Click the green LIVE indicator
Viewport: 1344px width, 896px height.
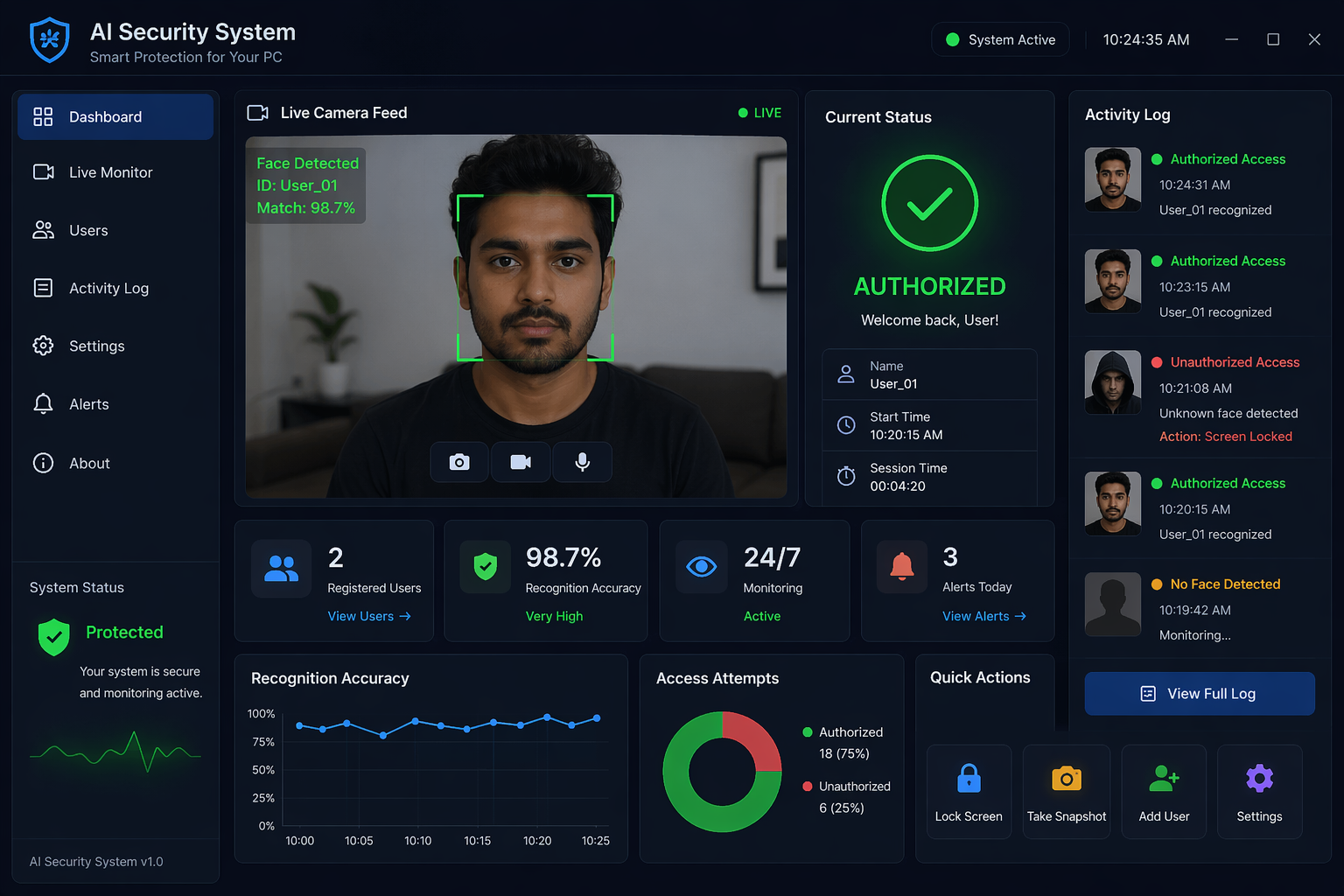(x=759, y=113)
